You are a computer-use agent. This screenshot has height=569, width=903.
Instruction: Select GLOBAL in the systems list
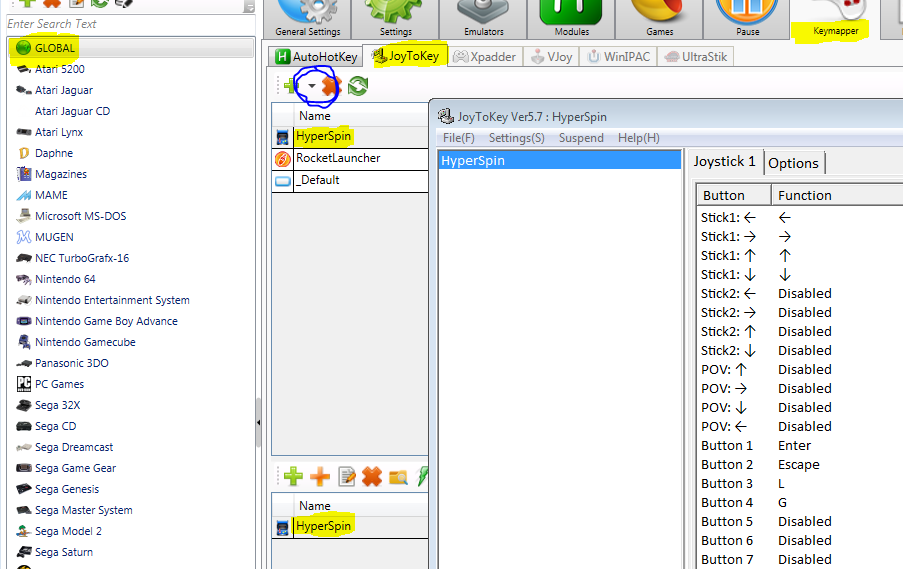coord(131,48)
